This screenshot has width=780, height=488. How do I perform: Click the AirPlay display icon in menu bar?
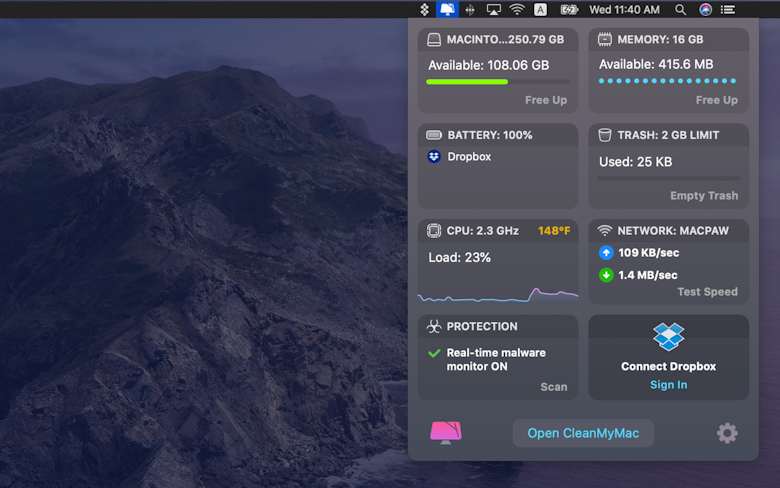[493, 9]
